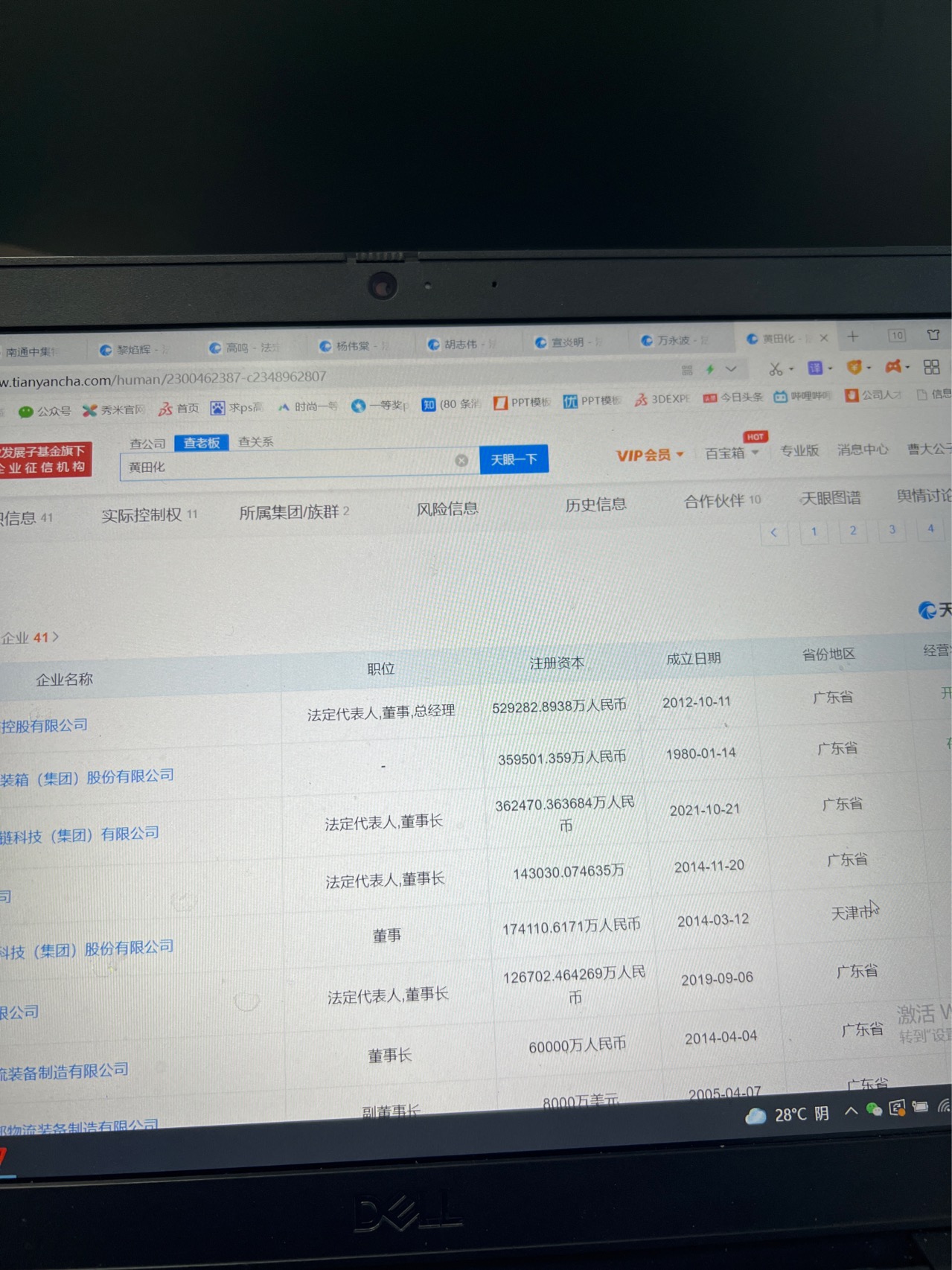The image size is (952, 1270).
Task: Click the purple translate icon in toolbar
Action: click(815, 368)
